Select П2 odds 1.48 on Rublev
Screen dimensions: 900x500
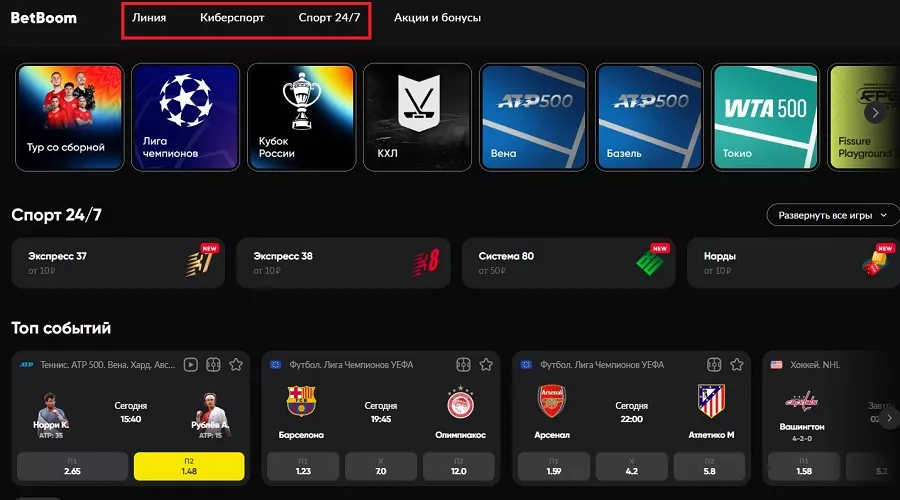pos(189,466)
